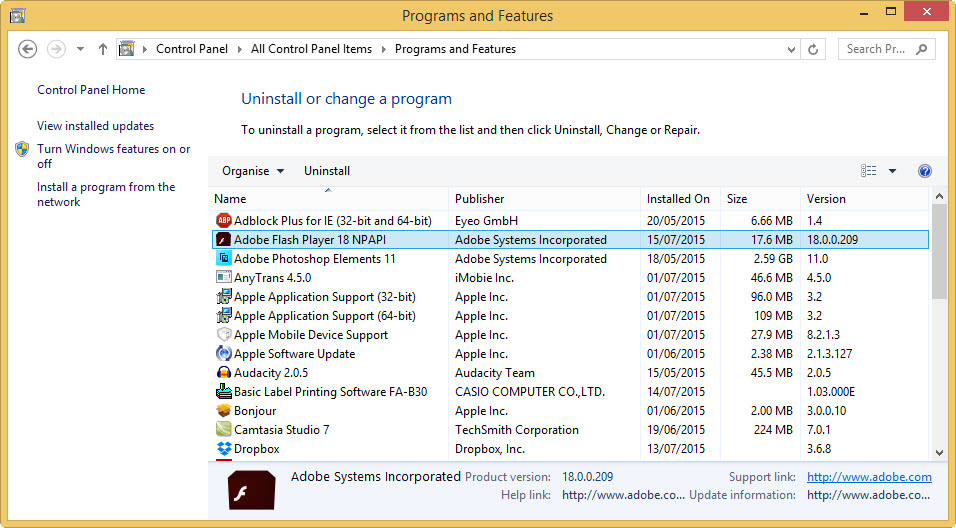Click the Audacity Team publisher cell

point(495,373)
